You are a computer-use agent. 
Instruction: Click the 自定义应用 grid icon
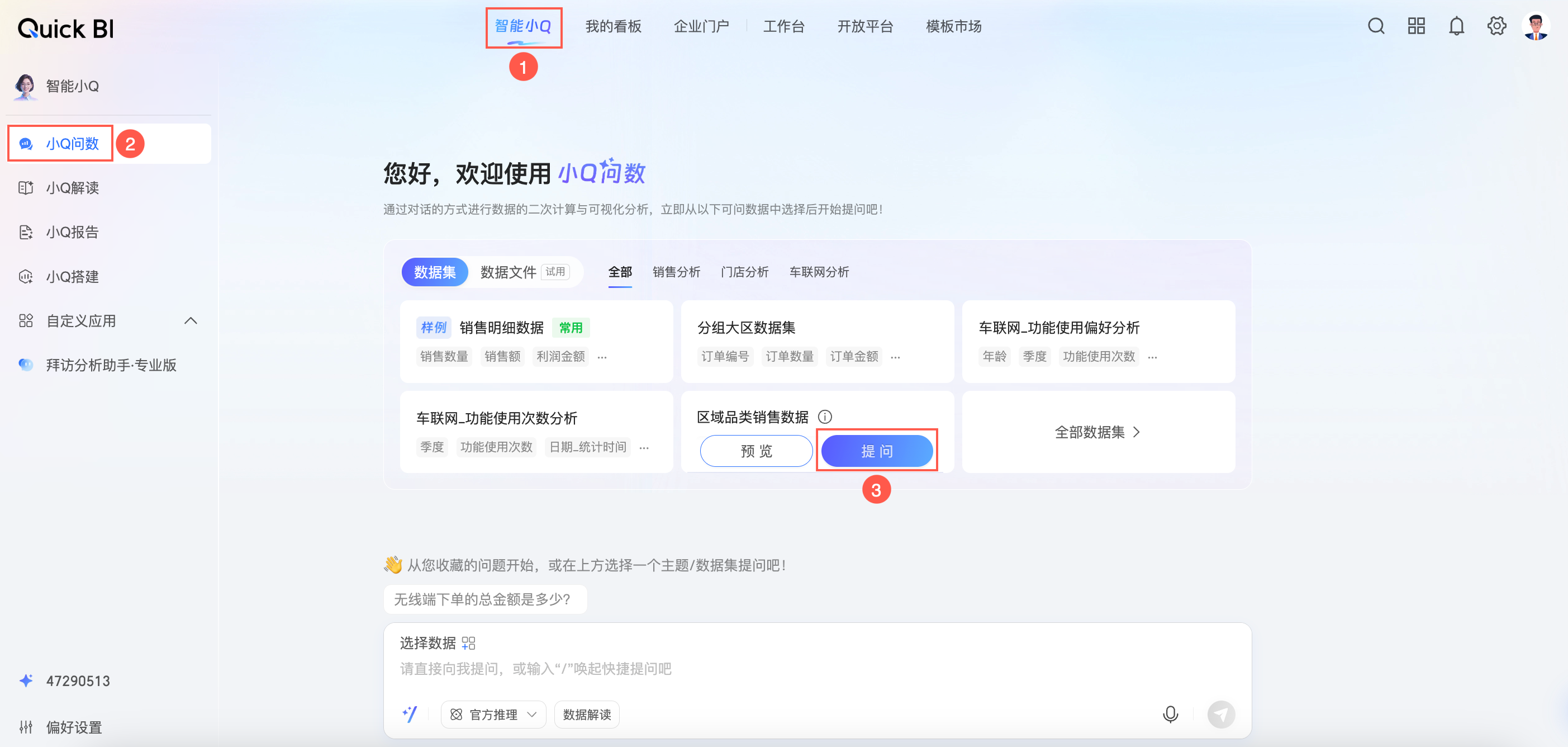coord(26,320)
